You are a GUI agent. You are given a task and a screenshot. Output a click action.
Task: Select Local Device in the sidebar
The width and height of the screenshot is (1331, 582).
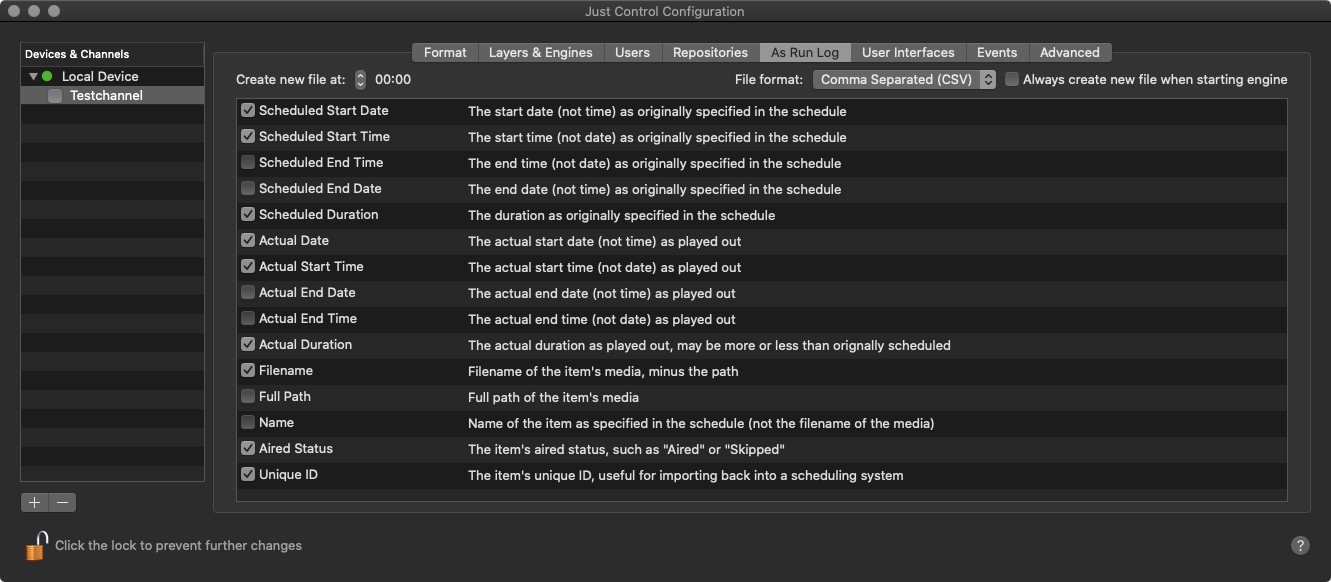point(100,76)
